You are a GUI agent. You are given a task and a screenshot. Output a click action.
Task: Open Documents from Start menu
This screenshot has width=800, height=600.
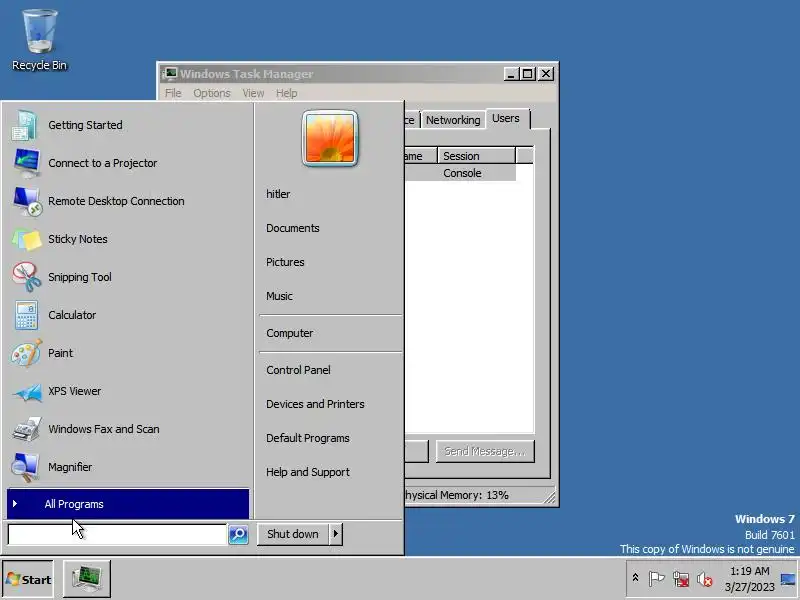point(293,228)
